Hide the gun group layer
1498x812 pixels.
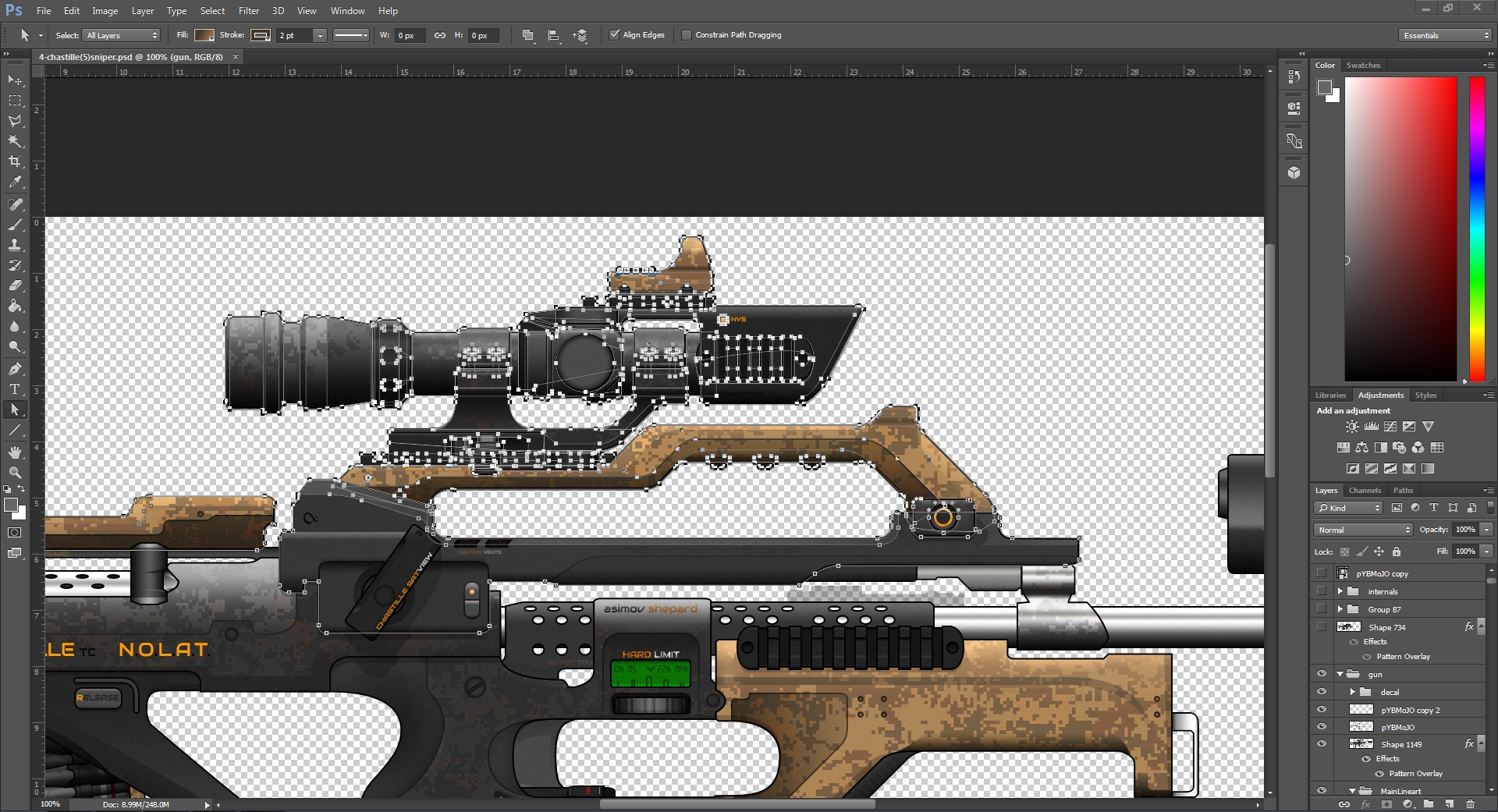point(1322,674)
